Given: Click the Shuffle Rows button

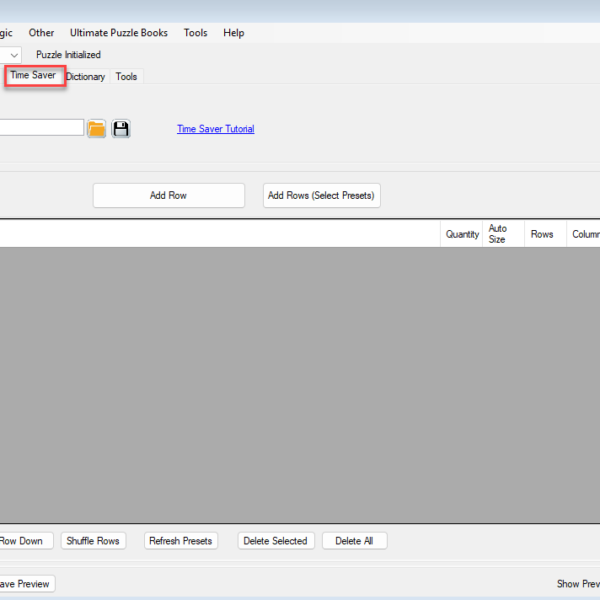Looking at the screenshot, I should [x=93, y=541].
